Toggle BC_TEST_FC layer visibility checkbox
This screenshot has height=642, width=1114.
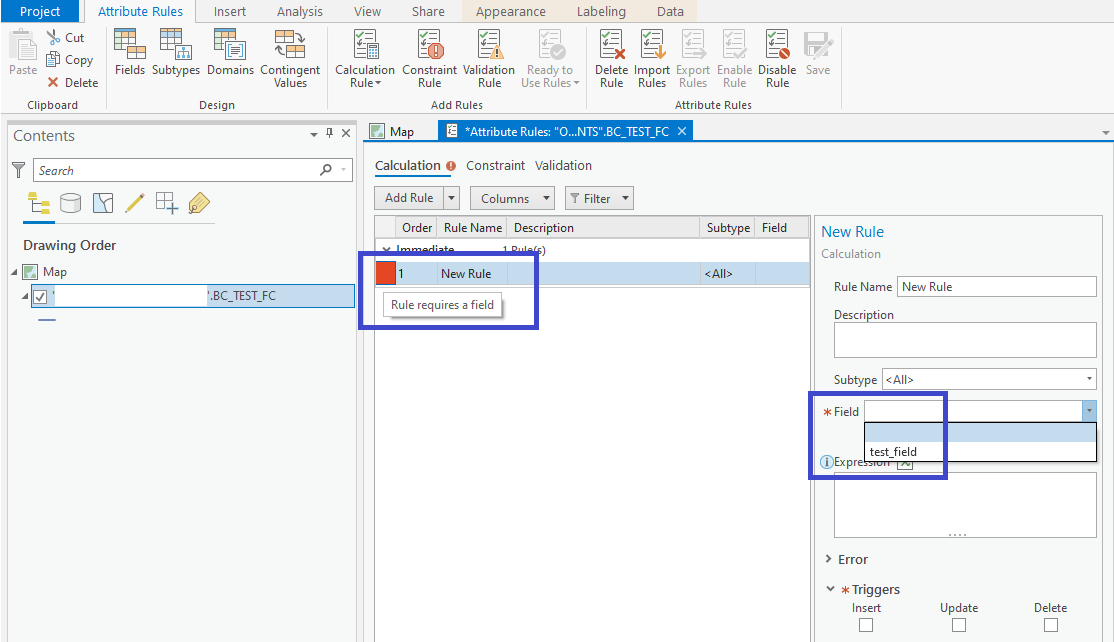coord(40,296)
